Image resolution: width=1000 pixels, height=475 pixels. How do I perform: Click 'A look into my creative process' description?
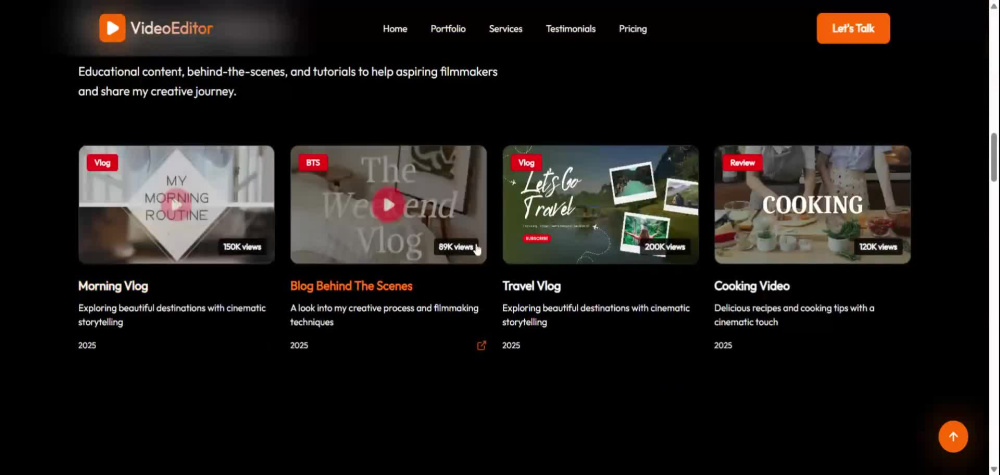384,315
